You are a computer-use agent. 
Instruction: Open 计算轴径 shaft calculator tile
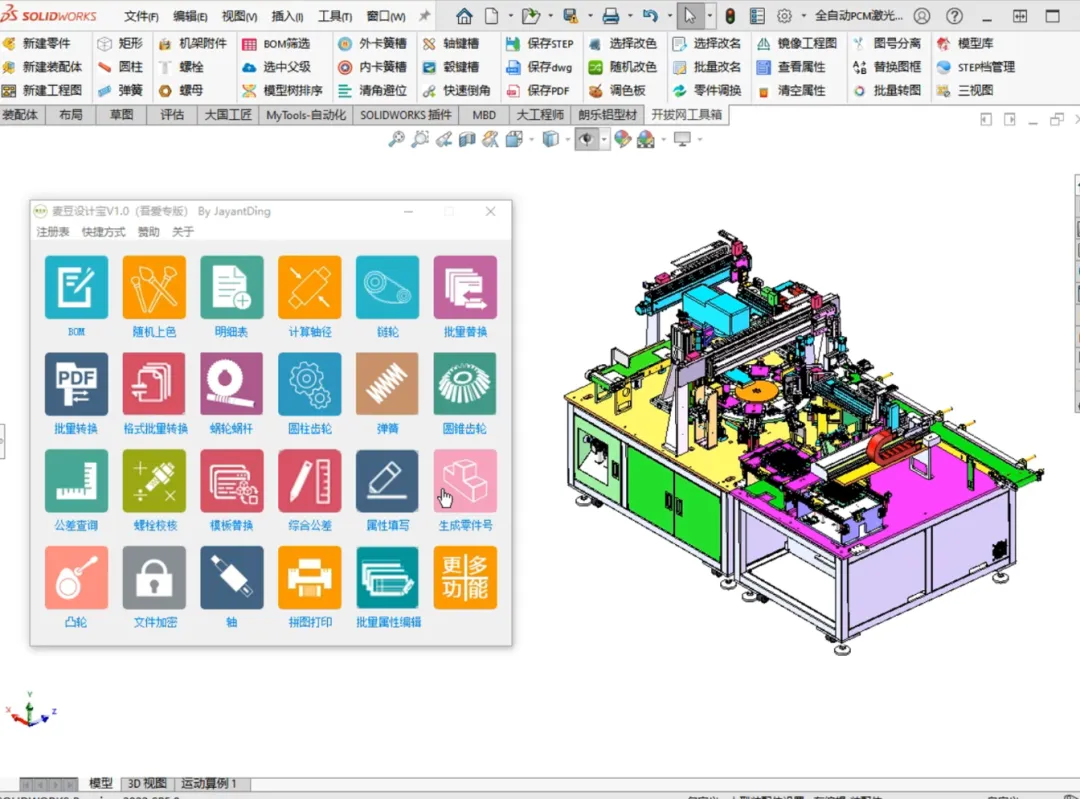(x=310, y=287)
